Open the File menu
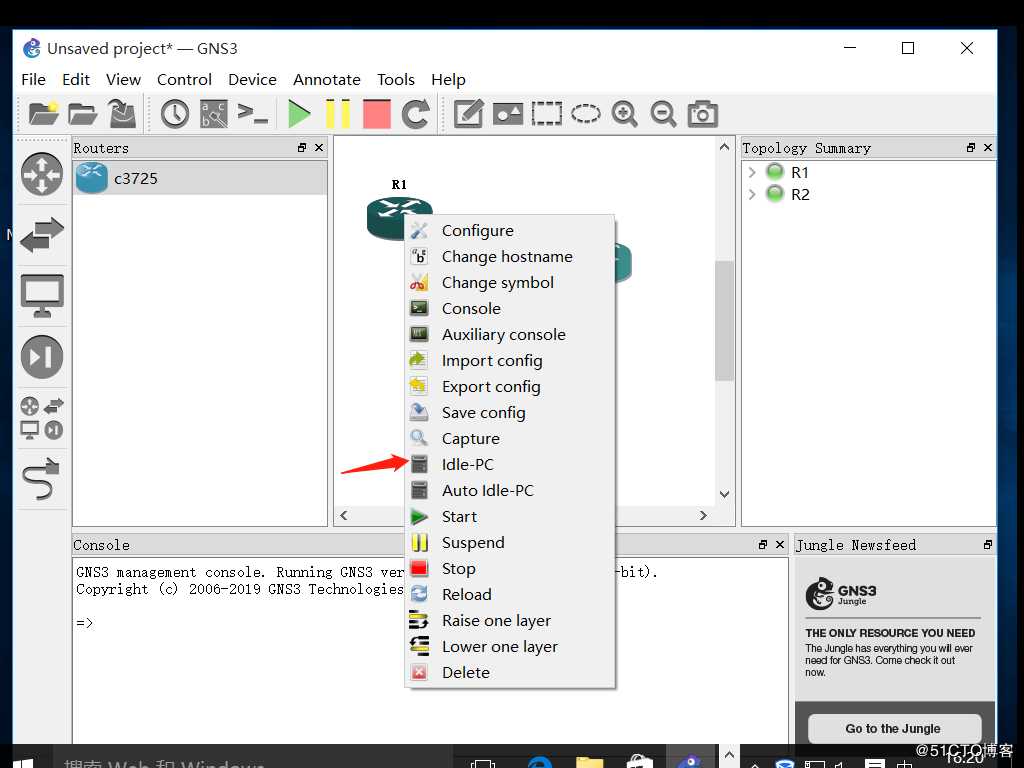Viewport: 1024px width, 768px height. tap(33, 80)
